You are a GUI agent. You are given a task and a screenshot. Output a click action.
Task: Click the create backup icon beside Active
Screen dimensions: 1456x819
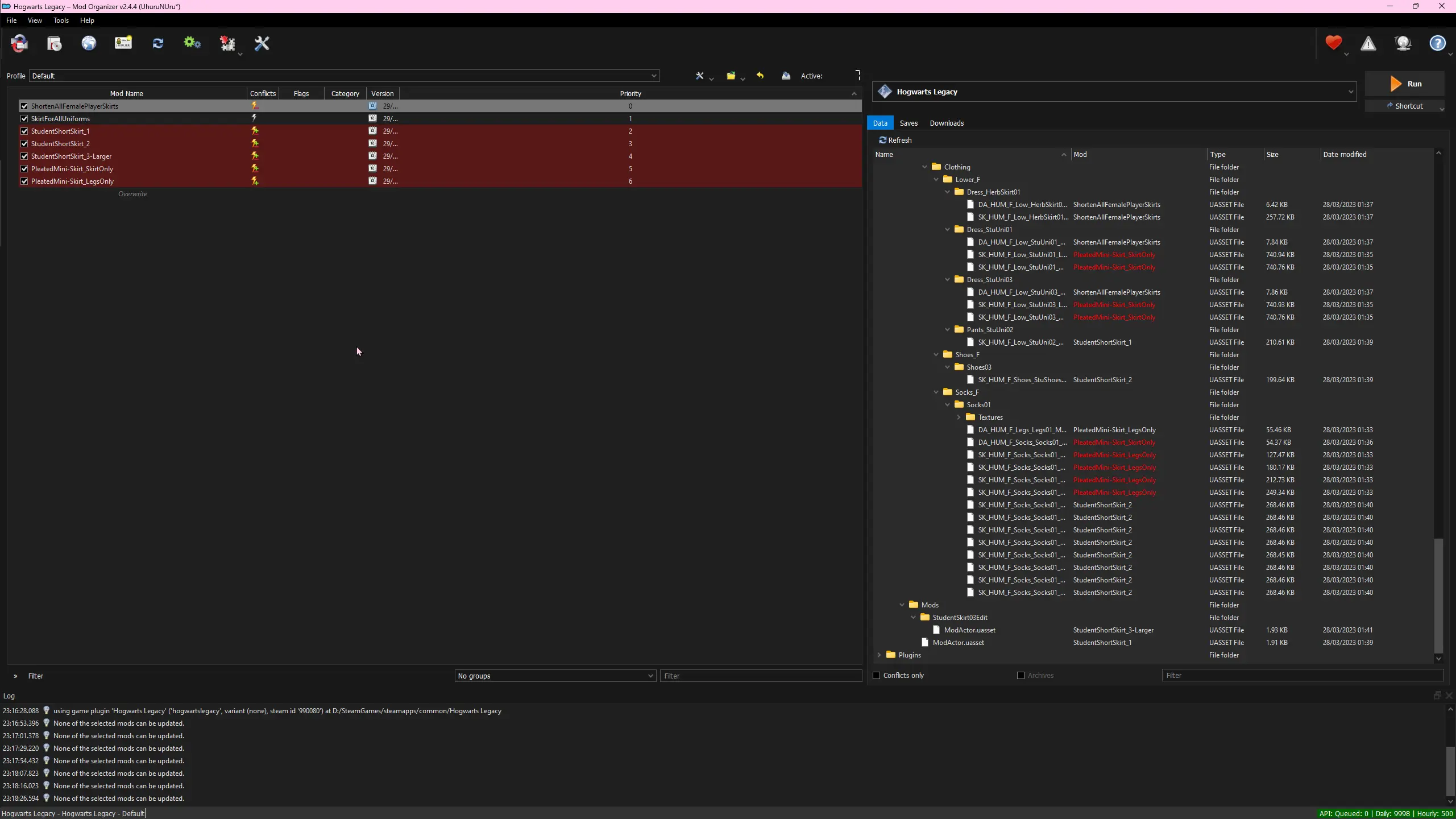pos(786,76)
